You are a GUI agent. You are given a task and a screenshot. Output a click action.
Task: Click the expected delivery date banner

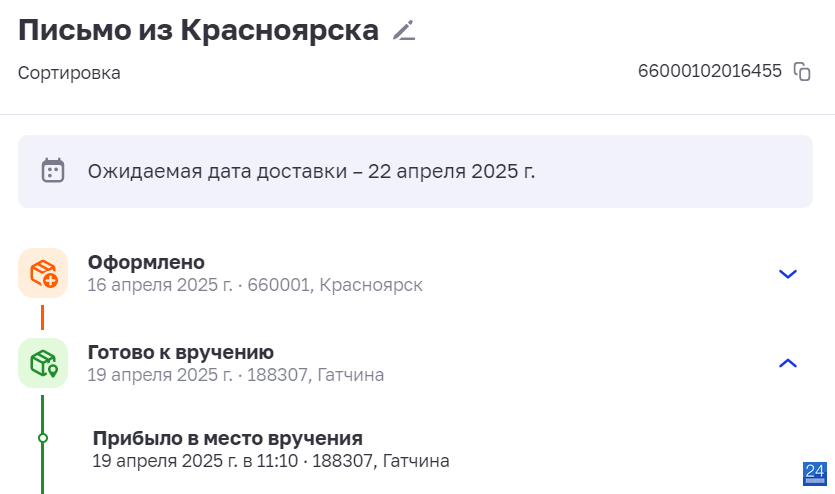click(415, 171)
